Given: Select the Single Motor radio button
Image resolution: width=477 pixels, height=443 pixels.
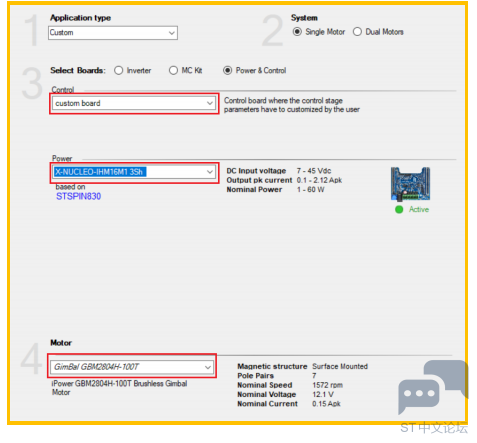Looking at the screenshot, I should pos(297,32).
